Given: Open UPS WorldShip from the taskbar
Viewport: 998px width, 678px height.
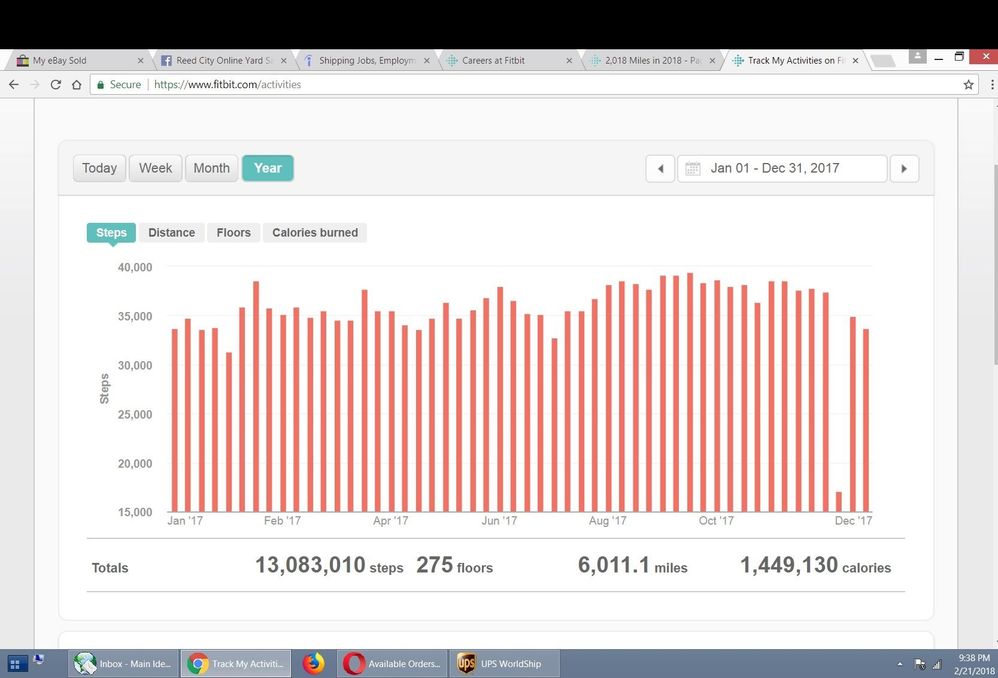Looking at the screenshot, I should point(505,663).
